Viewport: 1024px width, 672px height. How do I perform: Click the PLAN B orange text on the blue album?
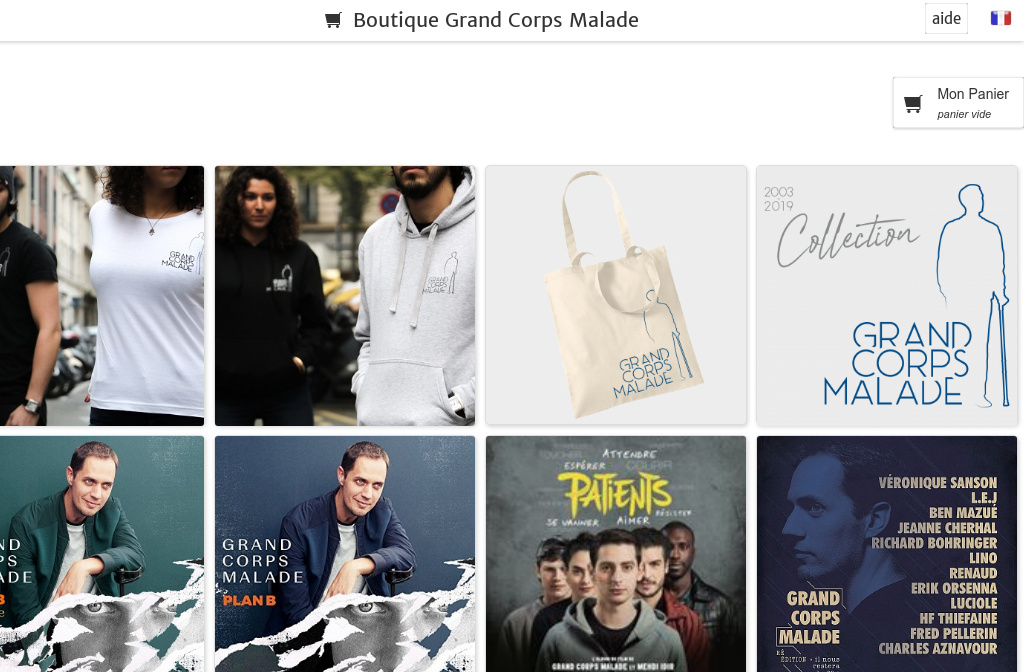[249, 600]
